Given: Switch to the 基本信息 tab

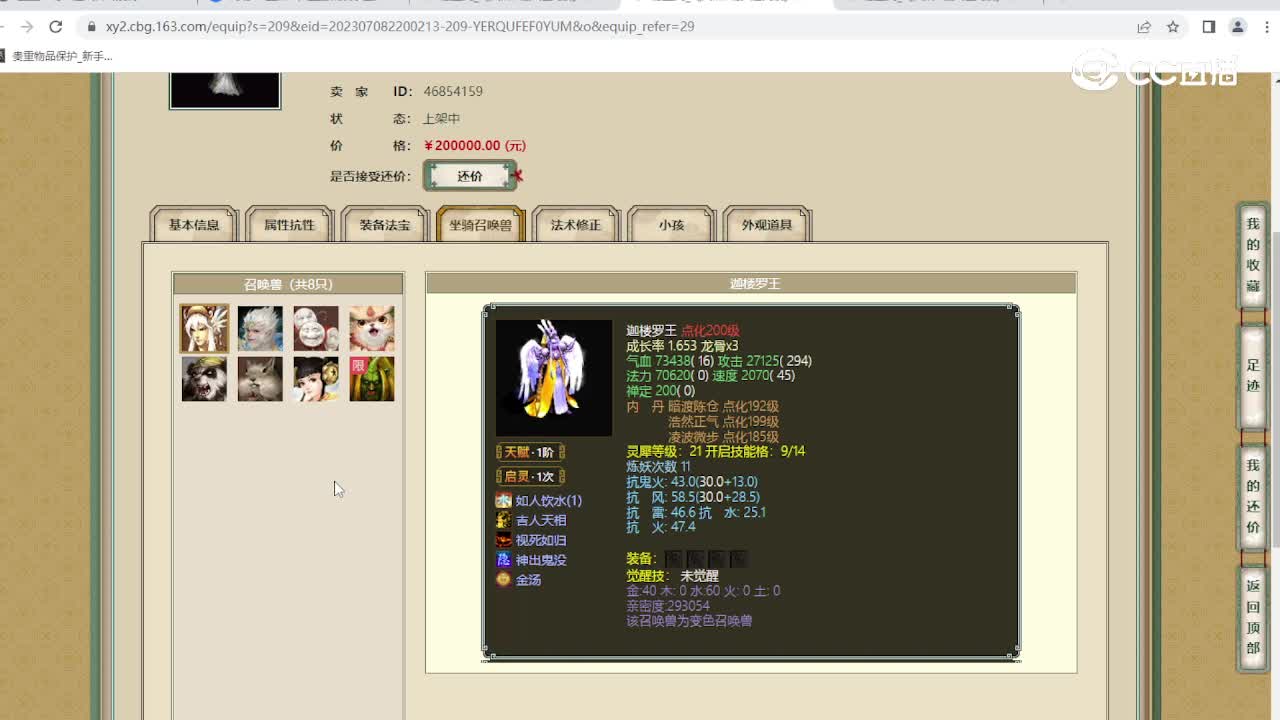Looking at the screenshot, I should coord(194,225).
